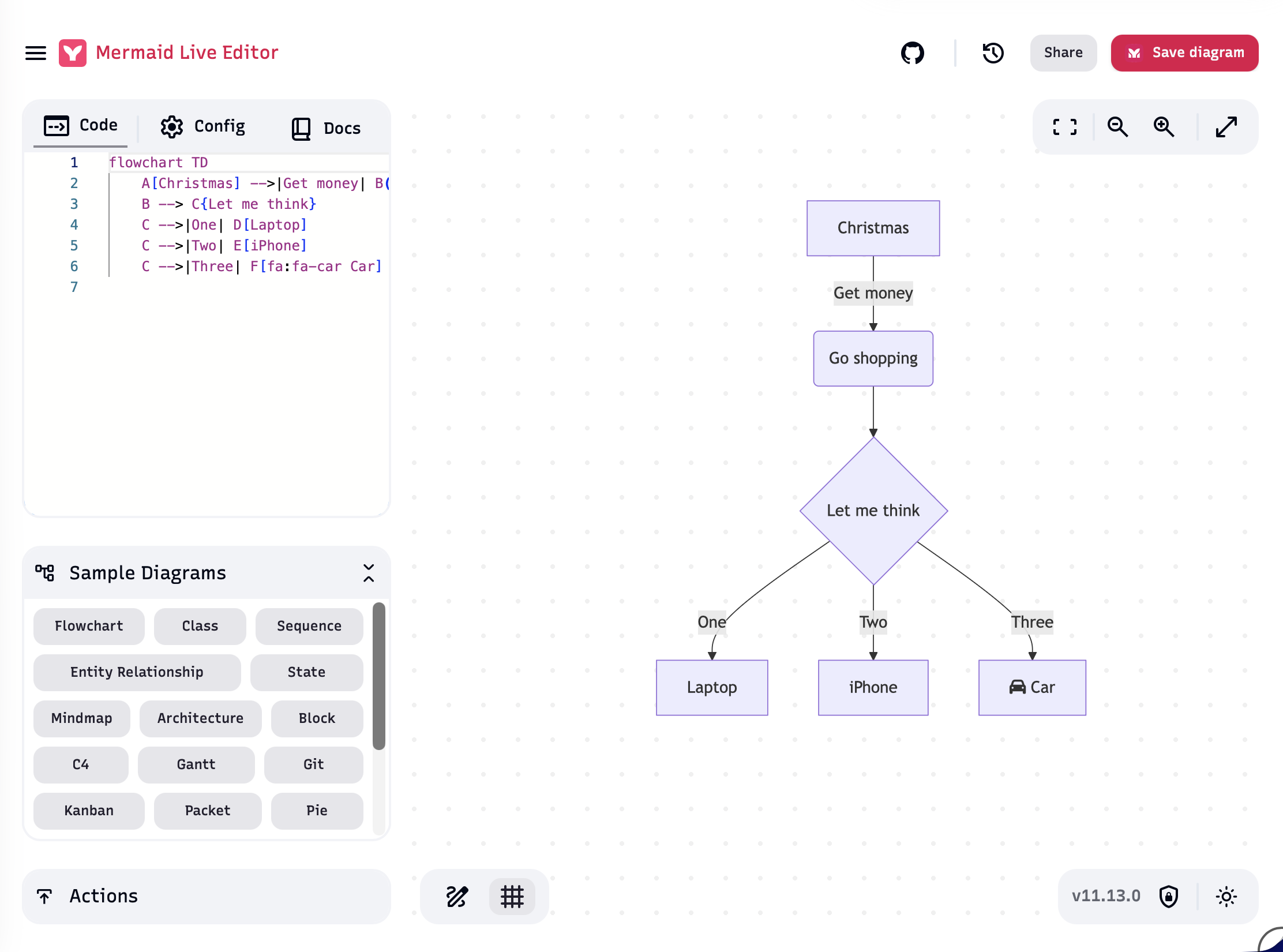
Task: Click the 'Two' edge label
Action: point(873,622)
